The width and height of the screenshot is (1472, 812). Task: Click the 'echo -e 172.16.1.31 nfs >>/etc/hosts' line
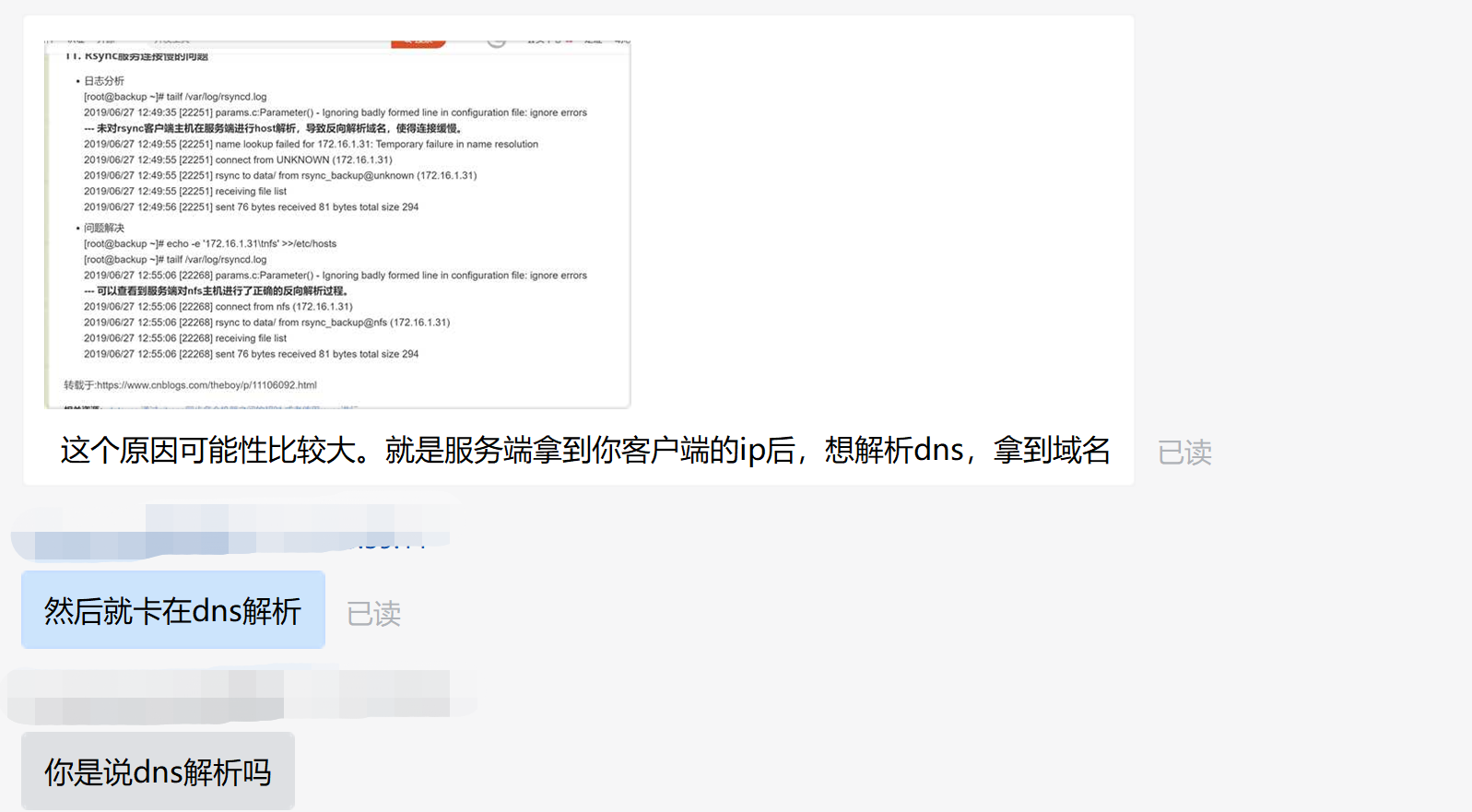click(x=210, y=243)
